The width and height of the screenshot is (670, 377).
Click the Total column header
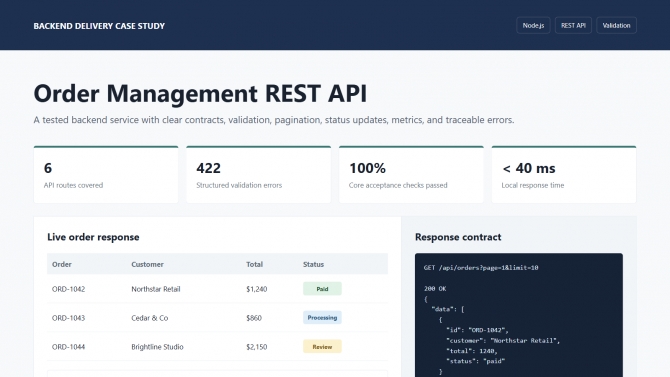(x=254, y=264)
